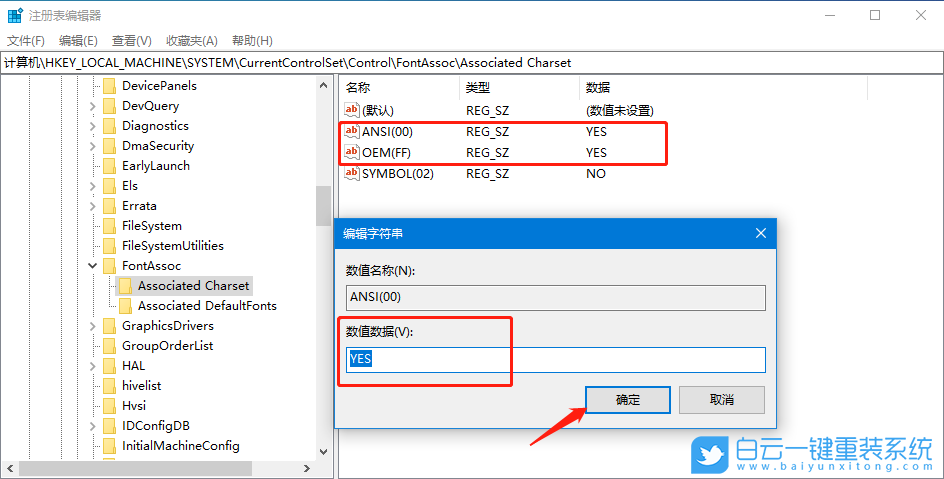Select the SYMBOL(02) value name
This screenshot has height=479, width=944.
tap(397, 173)
